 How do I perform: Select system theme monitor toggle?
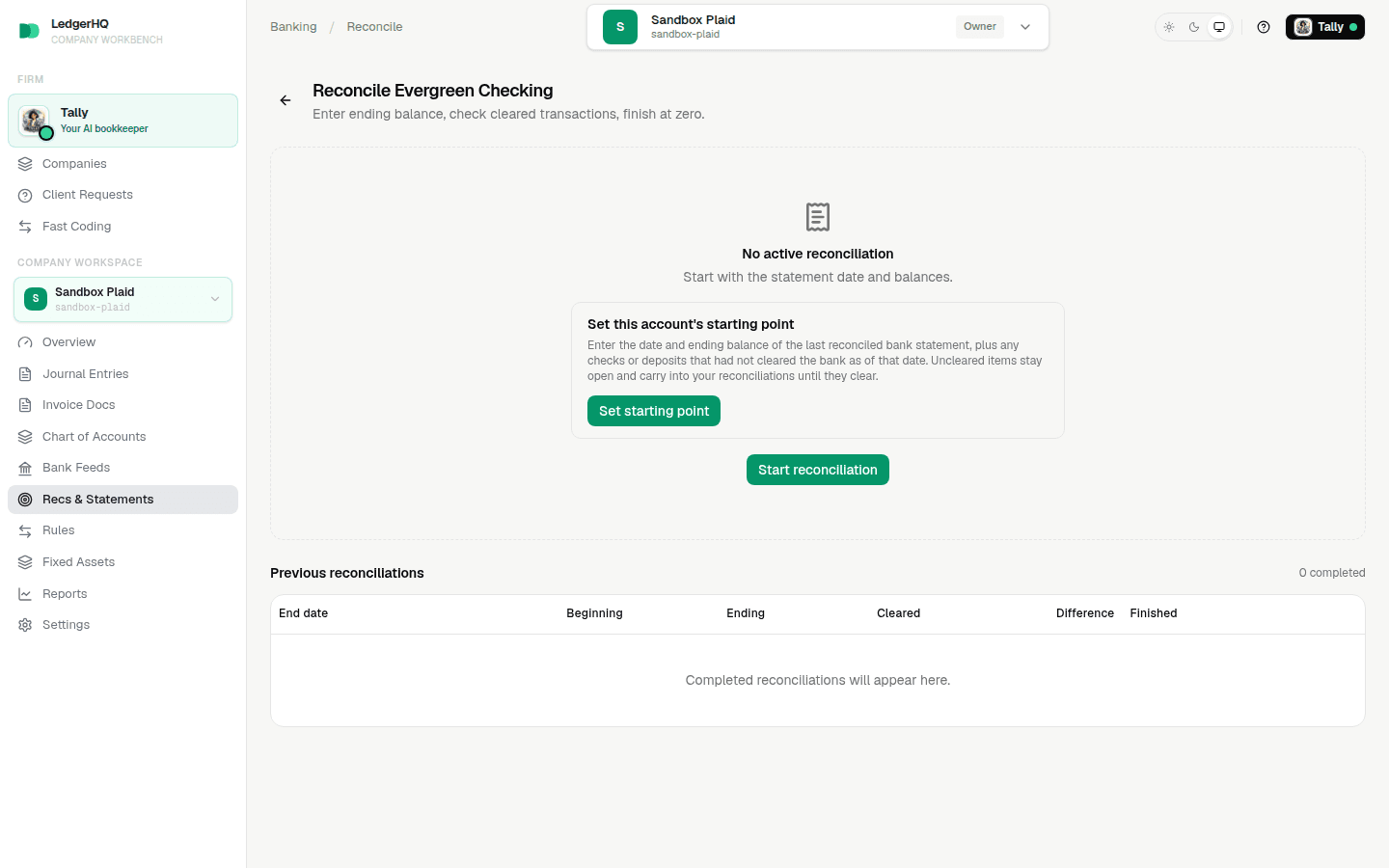point(1219,27)
